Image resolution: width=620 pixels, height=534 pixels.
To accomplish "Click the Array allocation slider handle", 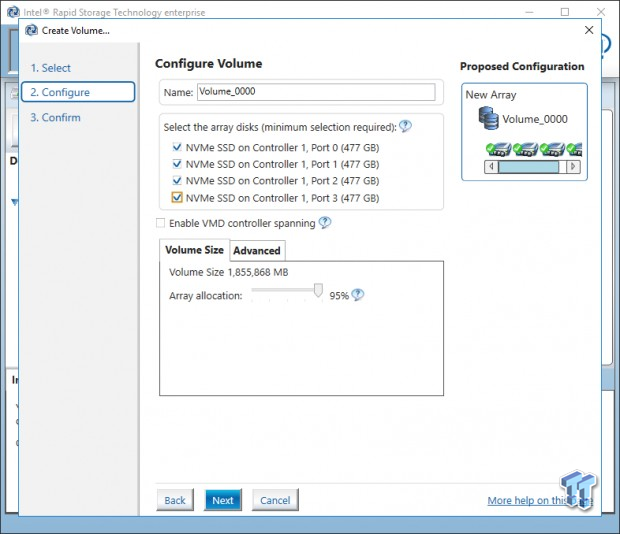I will point(318,290).
